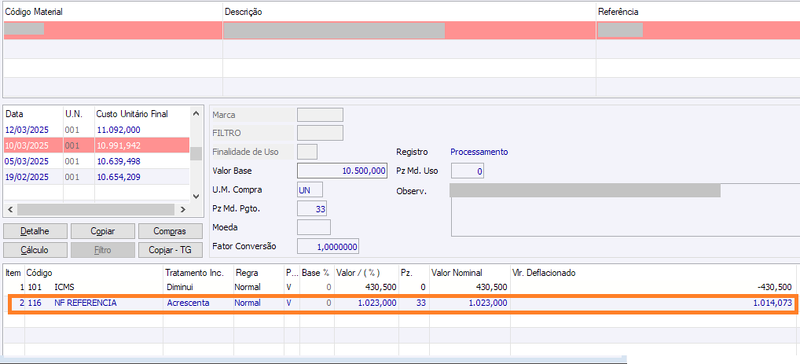
Task: Click the Descrição column header
Action: point(243,12)
